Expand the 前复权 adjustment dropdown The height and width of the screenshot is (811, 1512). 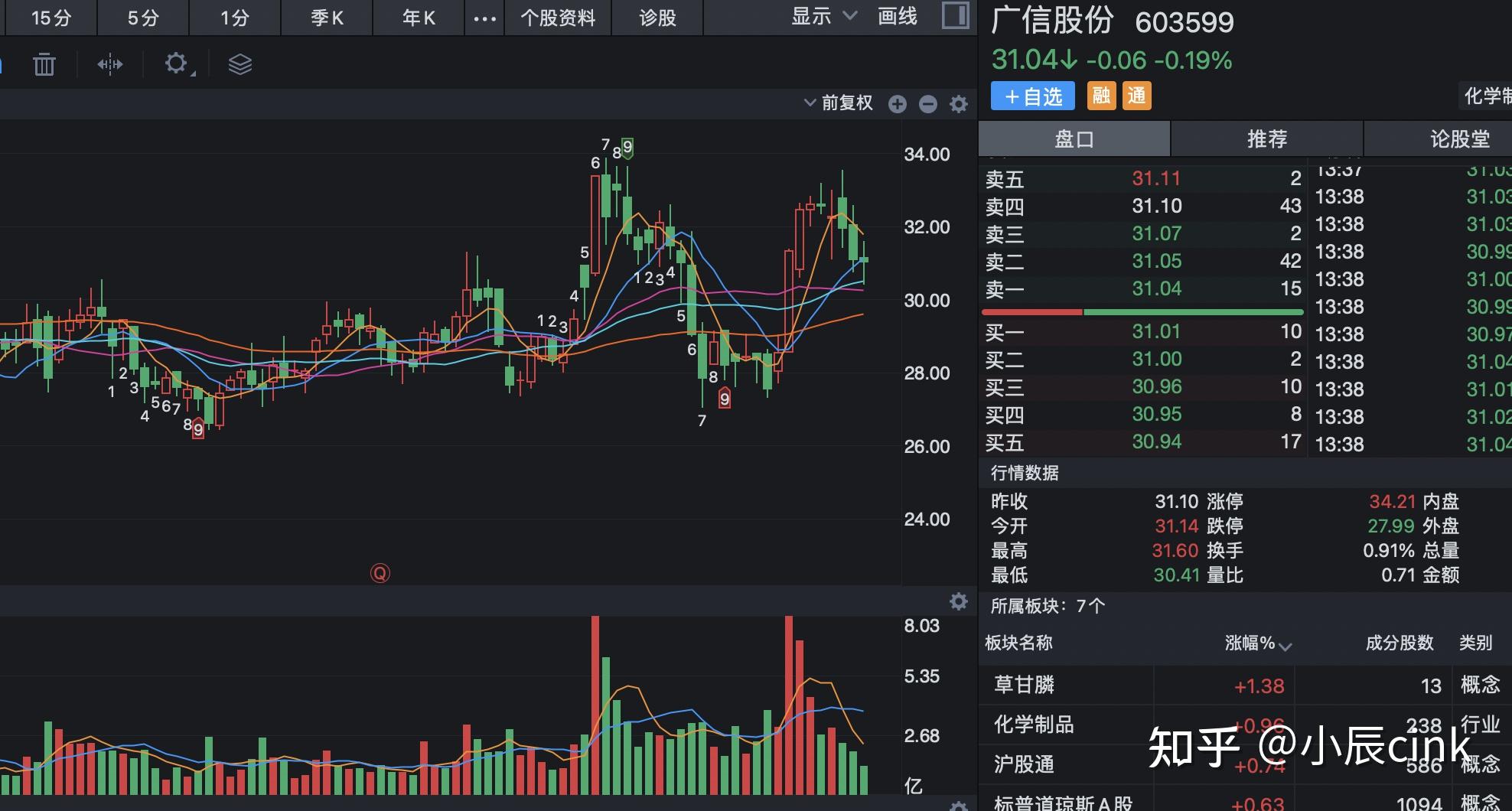click(839, 103)
